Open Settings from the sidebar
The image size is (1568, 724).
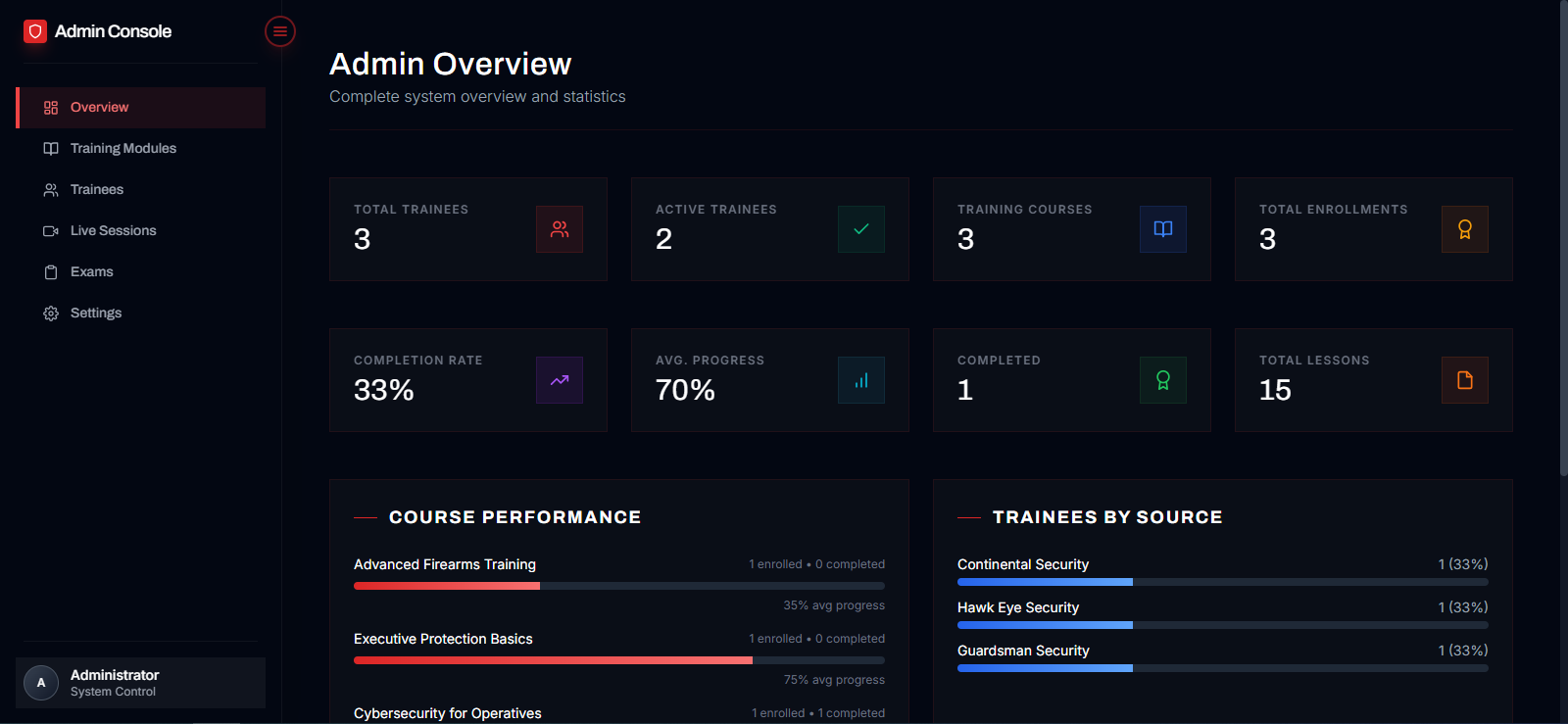(95, 314)
